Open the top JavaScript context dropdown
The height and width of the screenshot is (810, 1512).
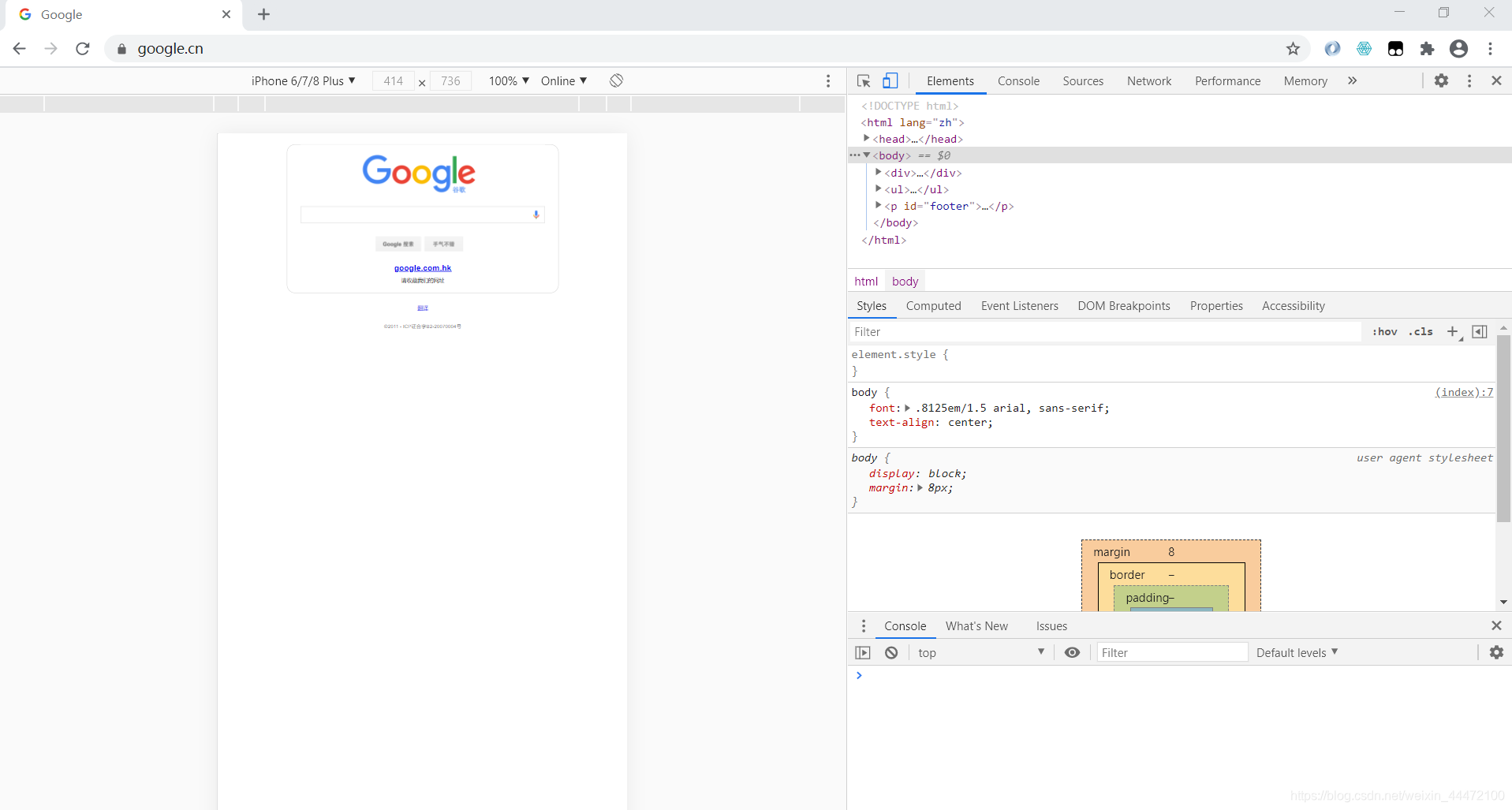(980, 652)
